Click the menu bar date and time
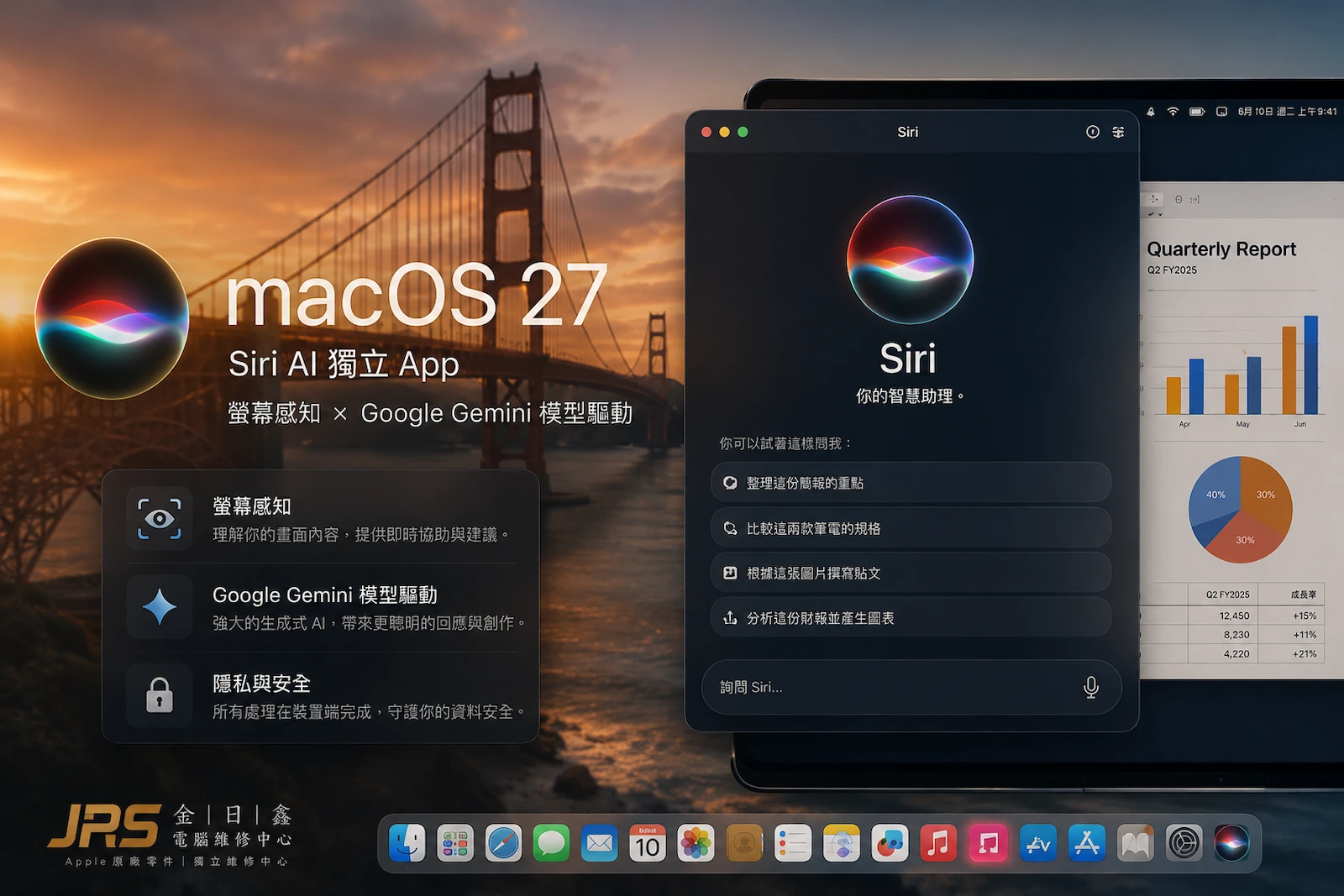The width and height of the screenshot is (1344, 896). 1287,112
